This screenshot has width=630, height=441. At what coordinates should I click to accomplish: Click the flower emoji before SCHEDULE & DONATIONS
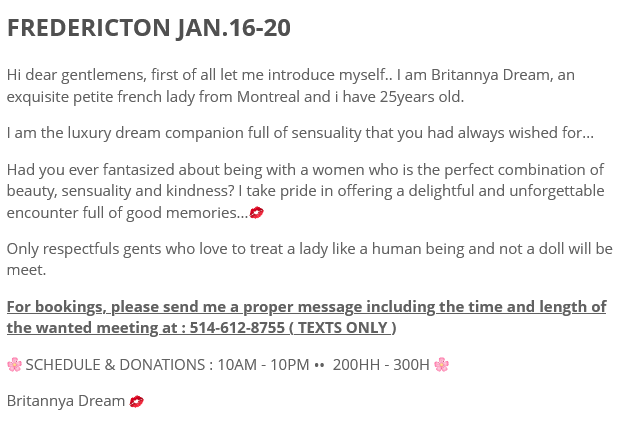pyautogui.click(x=14, y=365)
